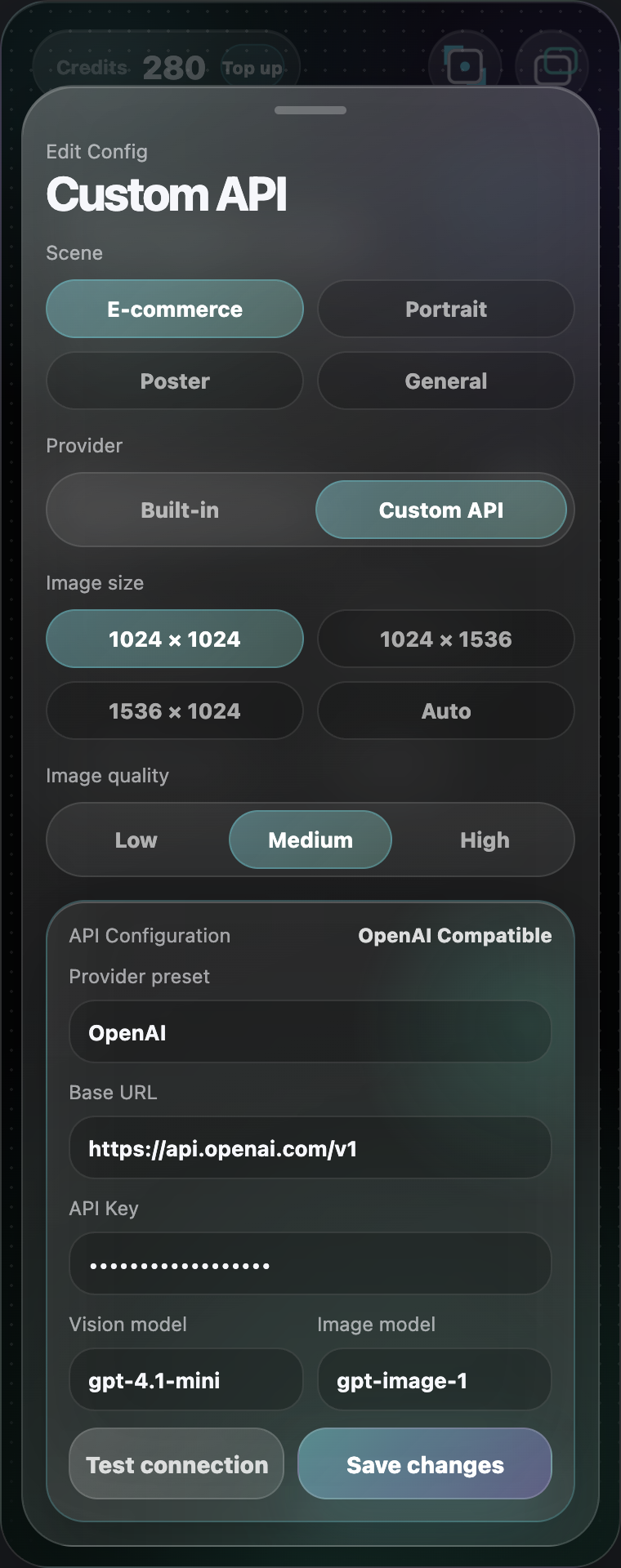The height and width of the screenshot is (1568, 621).
Task: Pick the Poster scene
Action: (175, 381)
